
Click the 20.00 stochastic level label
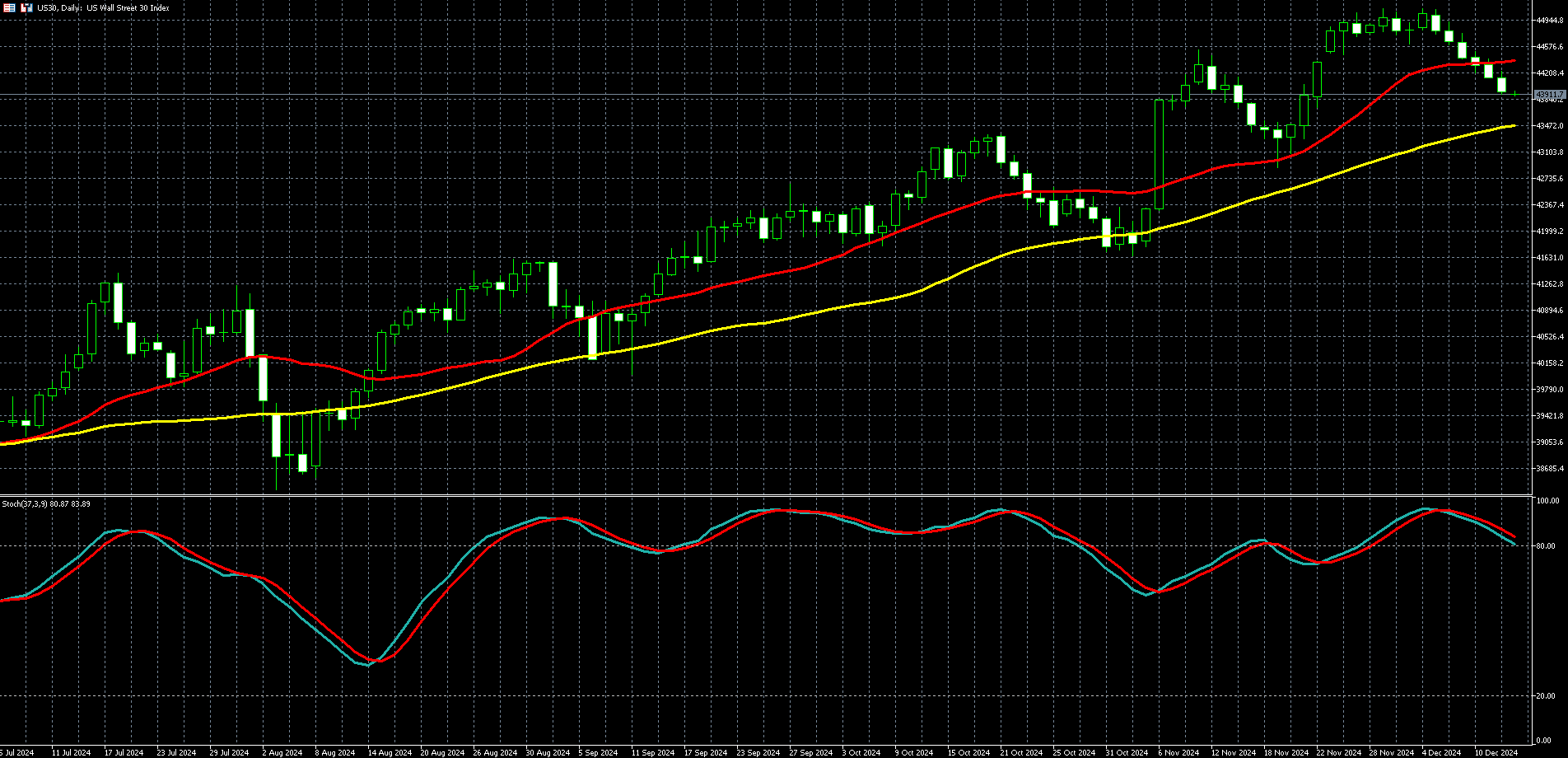(x=1546, y=696)
